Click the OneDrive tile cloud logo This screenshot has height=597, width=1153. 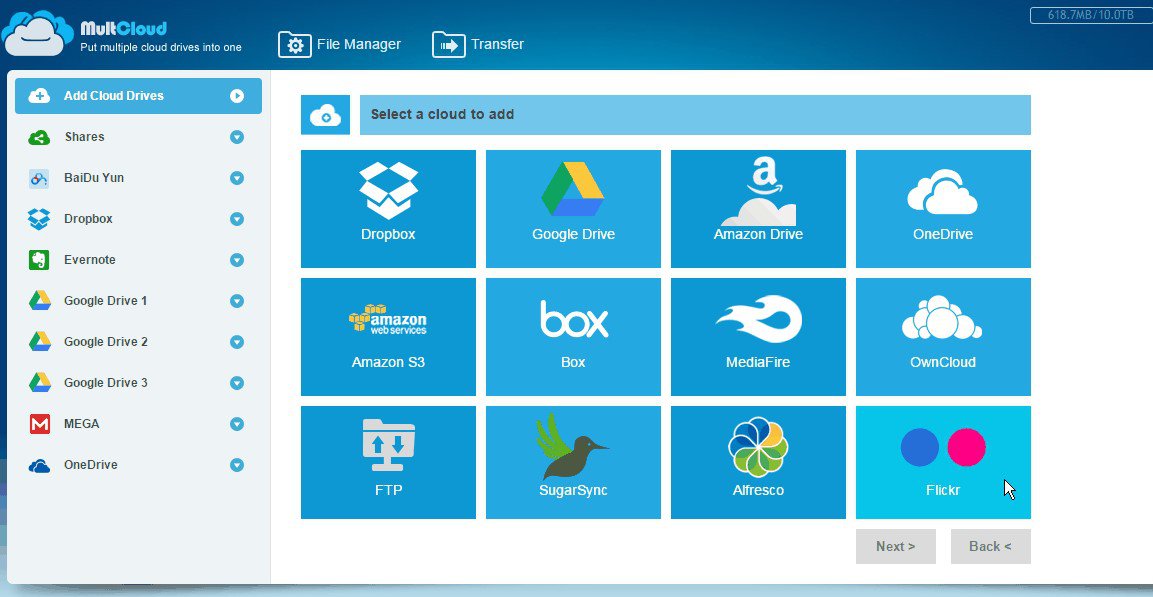pos(942,191)
